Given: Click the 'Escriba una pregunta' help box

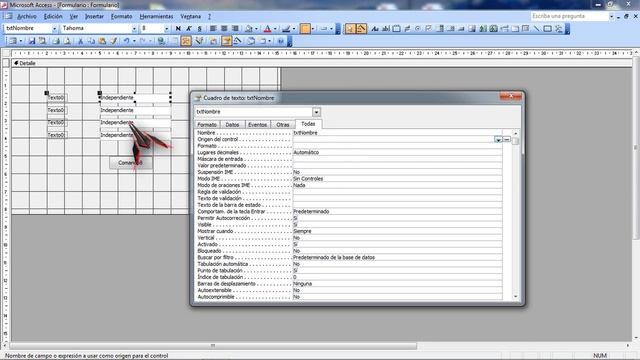Looking at the screenshot, I should click(569, 16).
